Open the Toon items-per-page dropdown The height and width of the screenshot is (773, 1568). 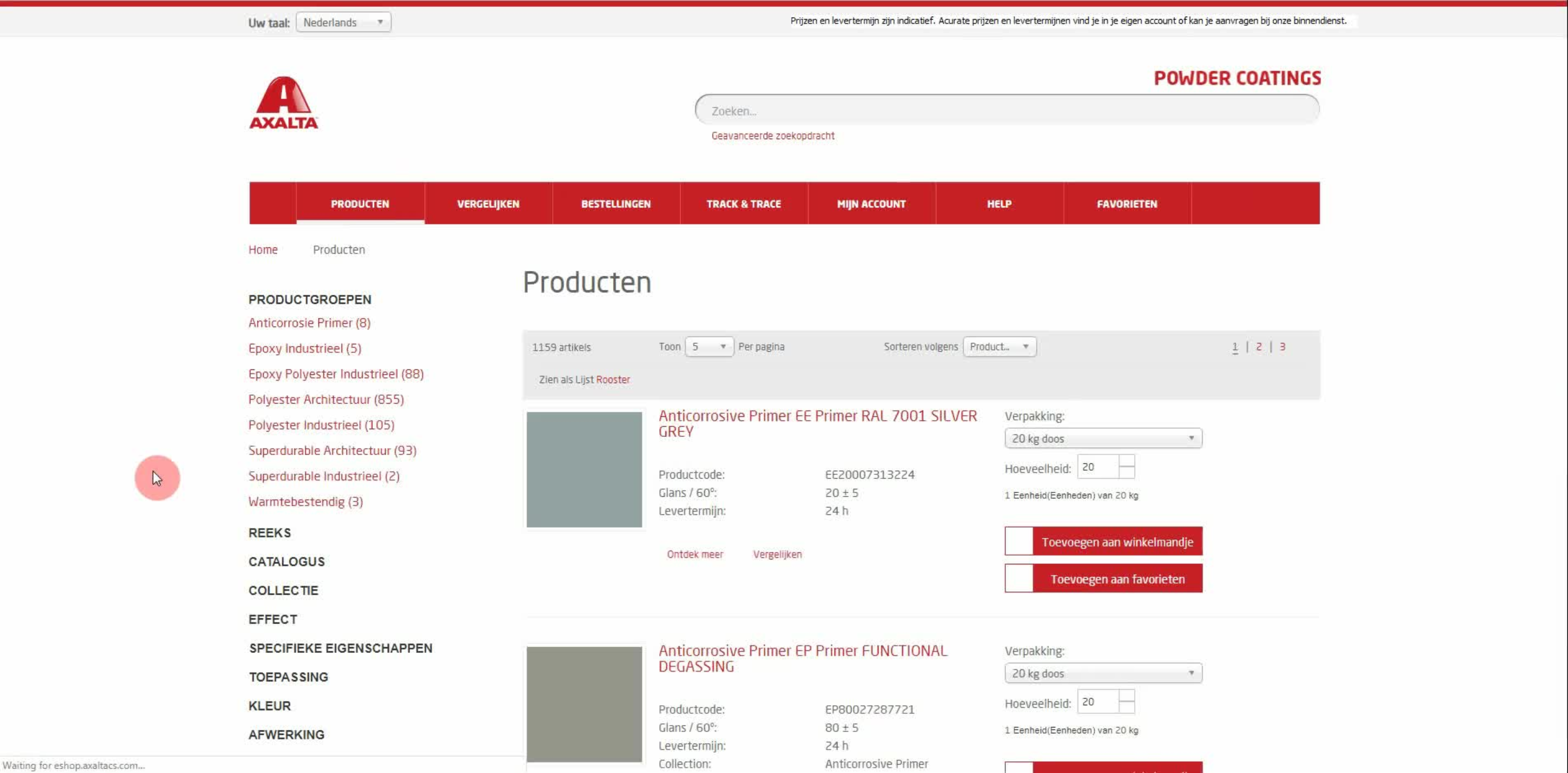709,347
